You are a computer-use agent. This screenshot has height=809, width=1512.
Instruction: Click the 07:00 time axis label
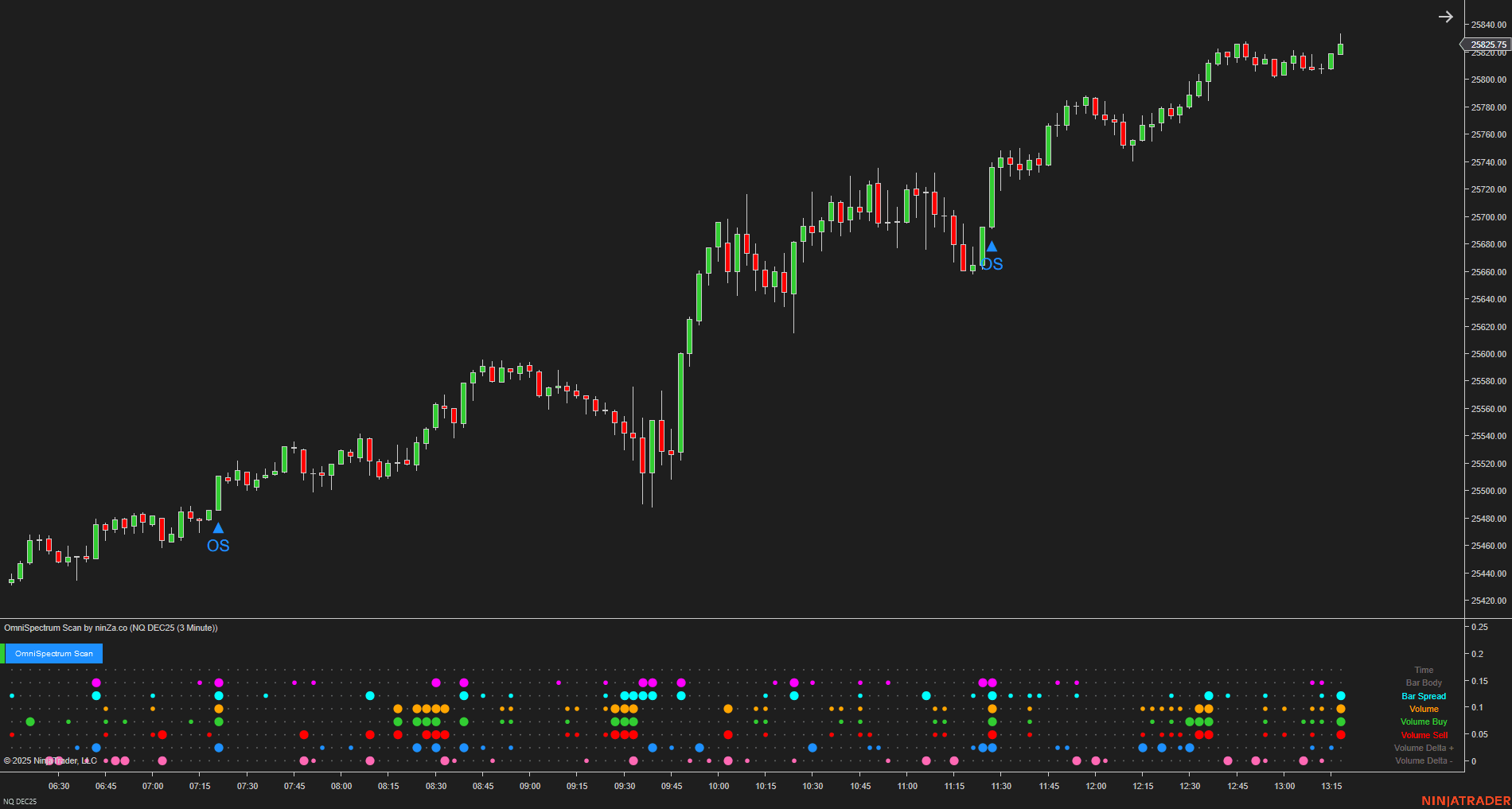click(x=153, y=786)
